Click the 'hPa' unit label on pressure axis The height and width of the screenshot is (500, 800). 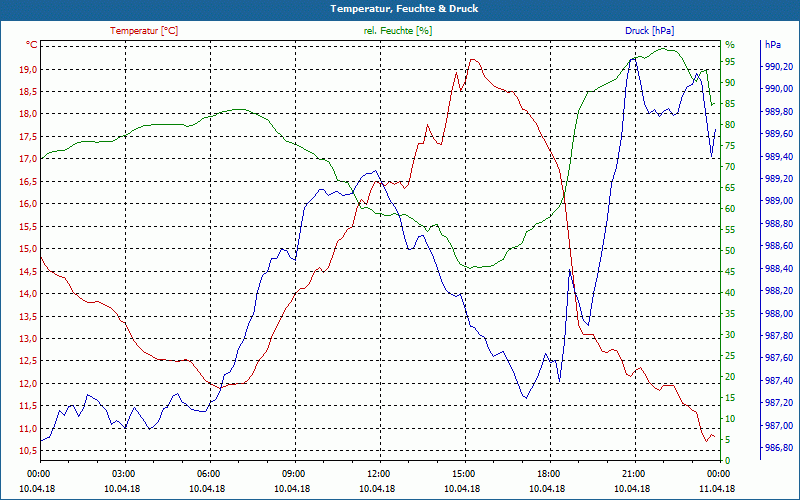773,45
